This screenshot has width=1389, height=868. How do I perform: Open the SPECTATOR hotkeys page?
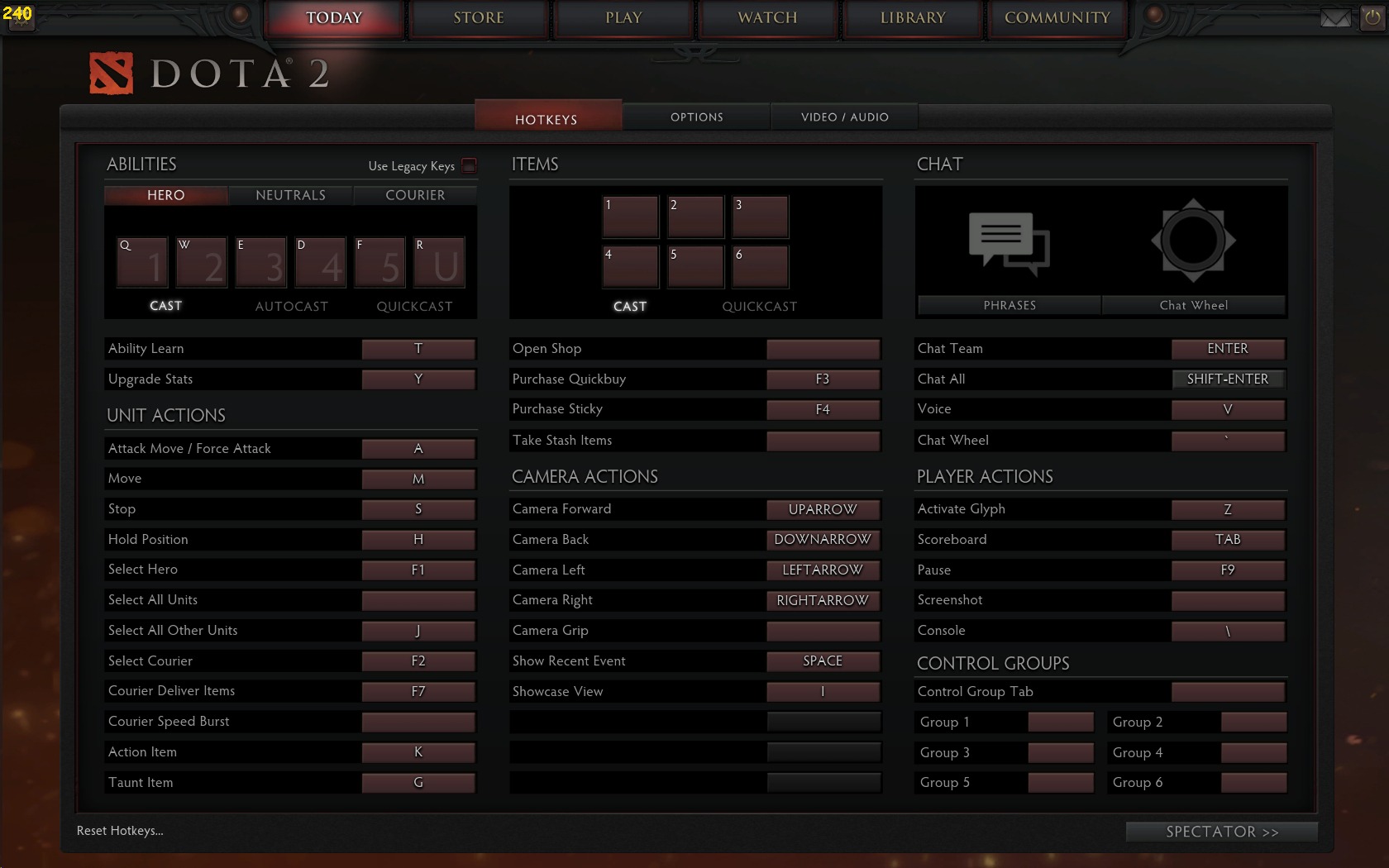click(x=1222, y=832)
